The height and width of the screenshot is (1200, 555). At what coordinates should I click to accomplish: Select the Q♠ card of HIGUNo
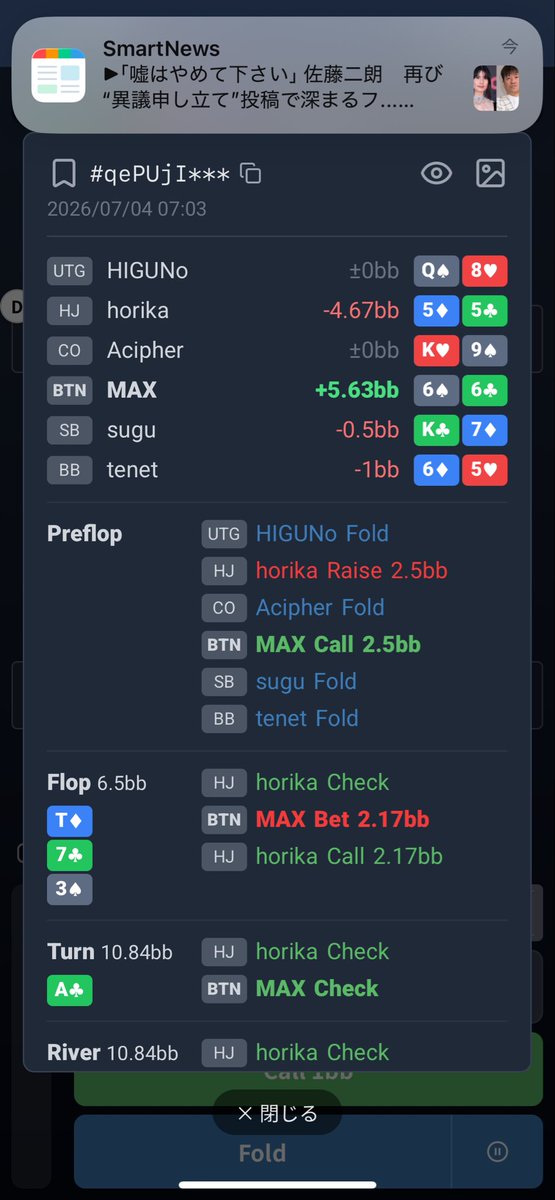point(436,271)
